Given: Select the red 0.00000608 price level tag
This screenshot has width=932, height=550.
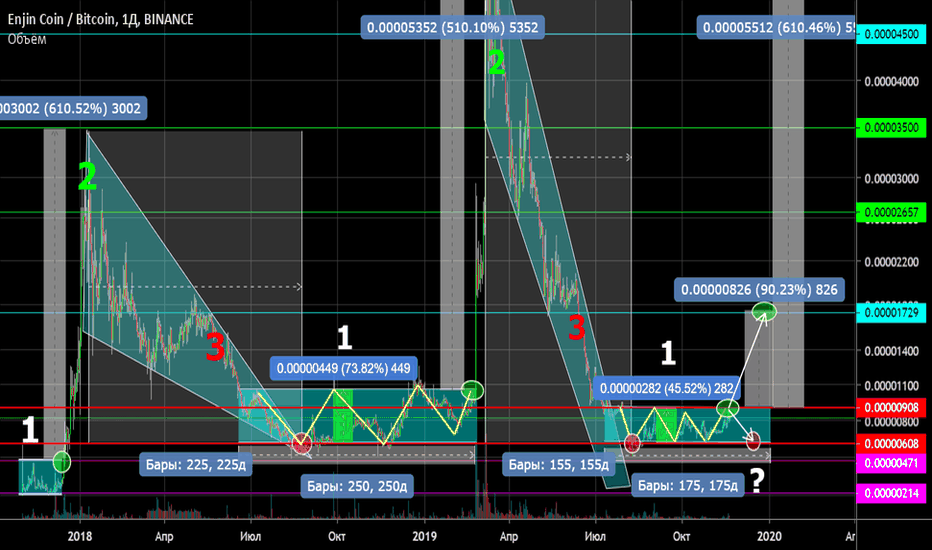Looking at the screenshot, I should (891, 444).
